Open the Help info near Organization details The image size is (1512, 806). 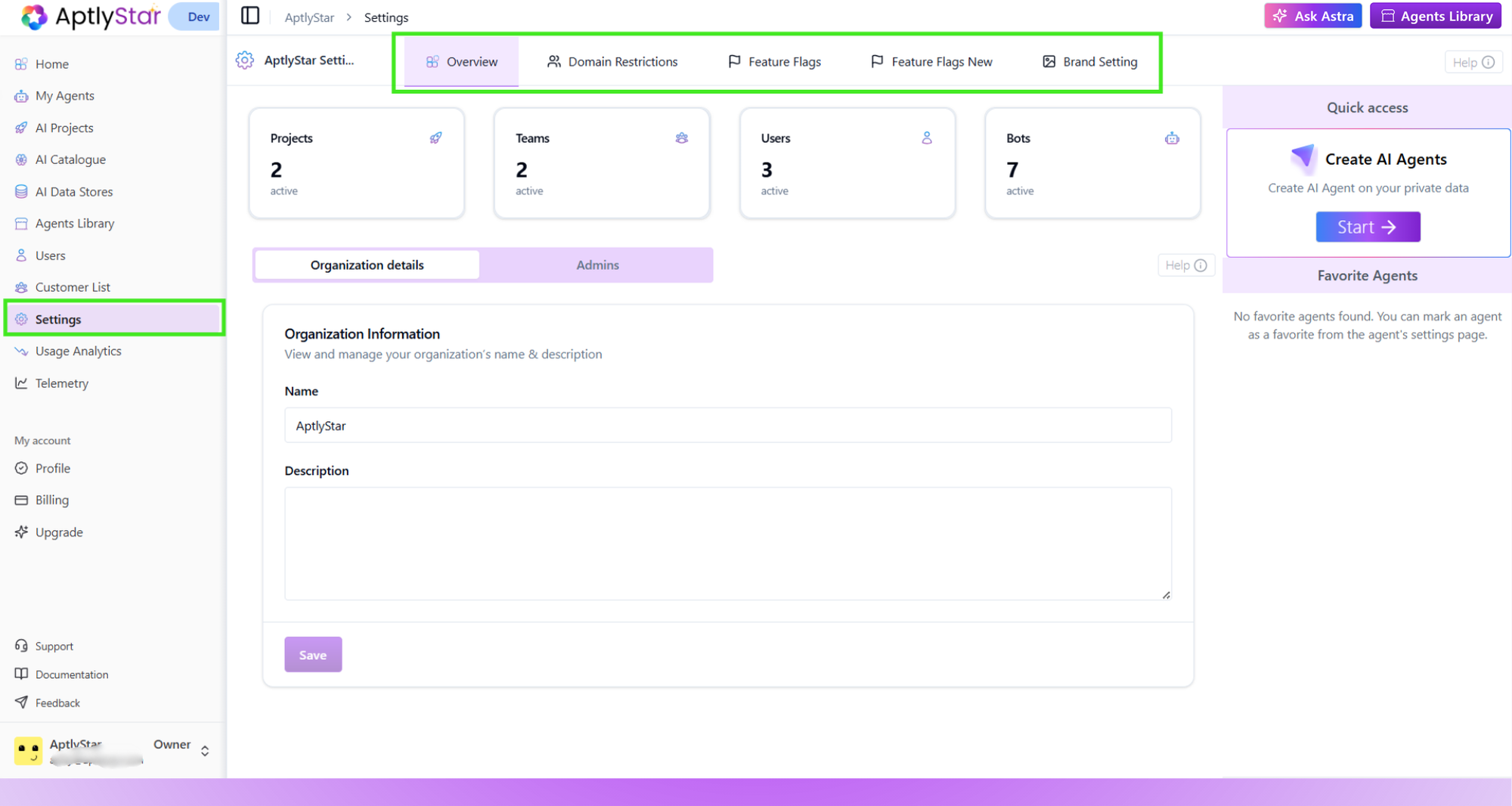pos(1185,265)
